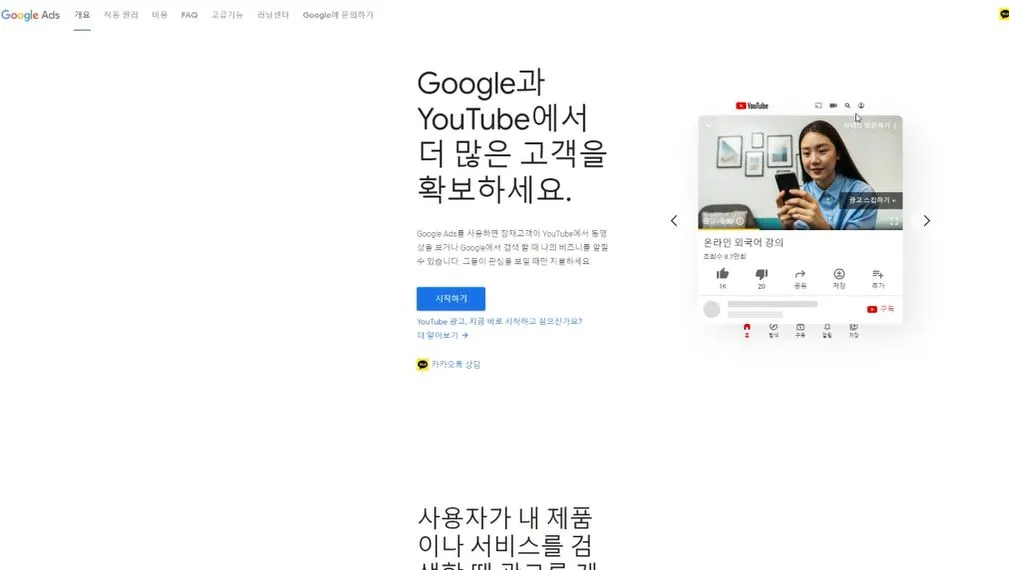This screenshot has width=1009, height=570.
Task: Click the library icon in bottom bar
Action: click(854, 327)
